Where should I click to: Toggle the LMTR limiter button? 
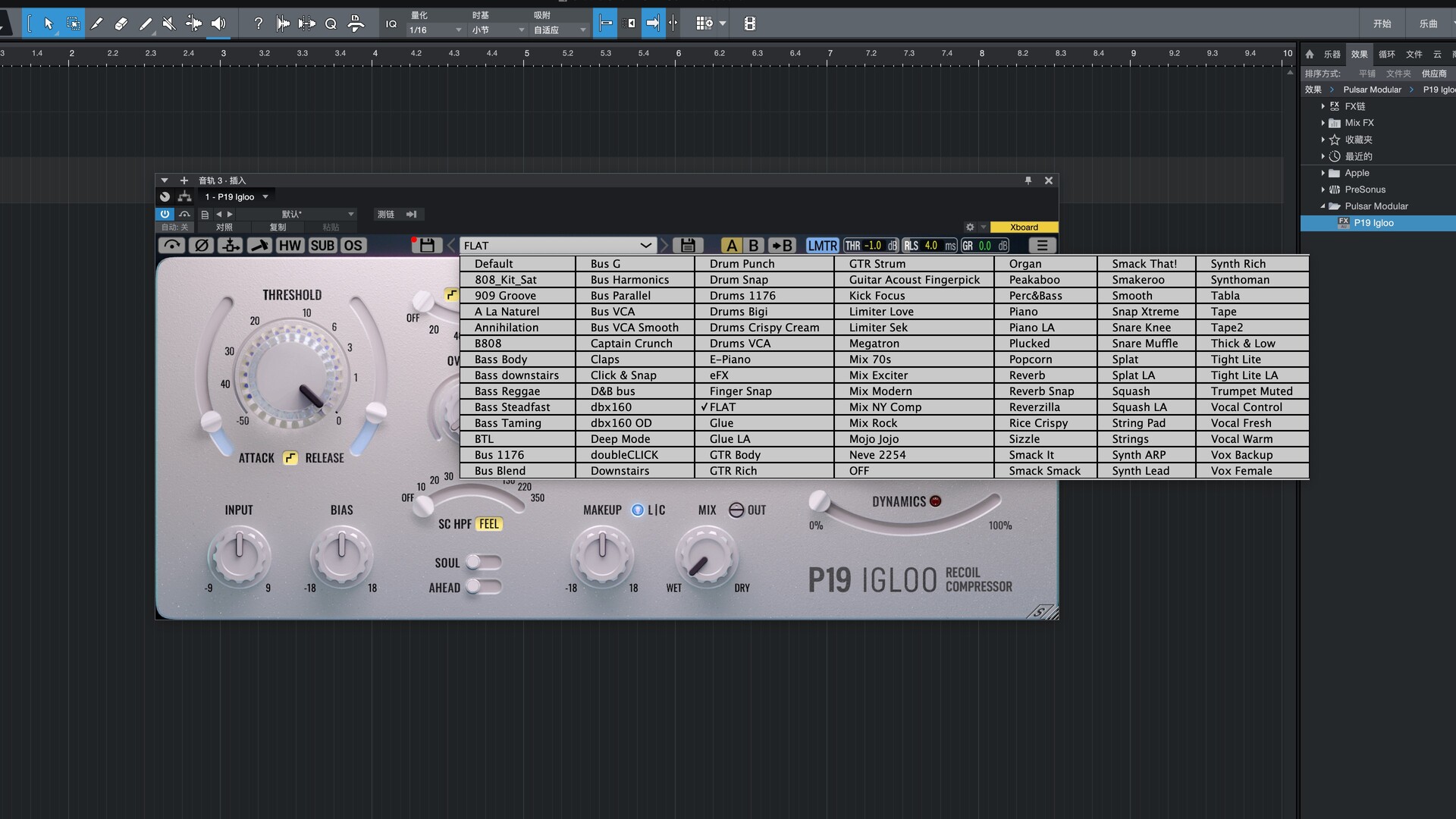(822, 245)
